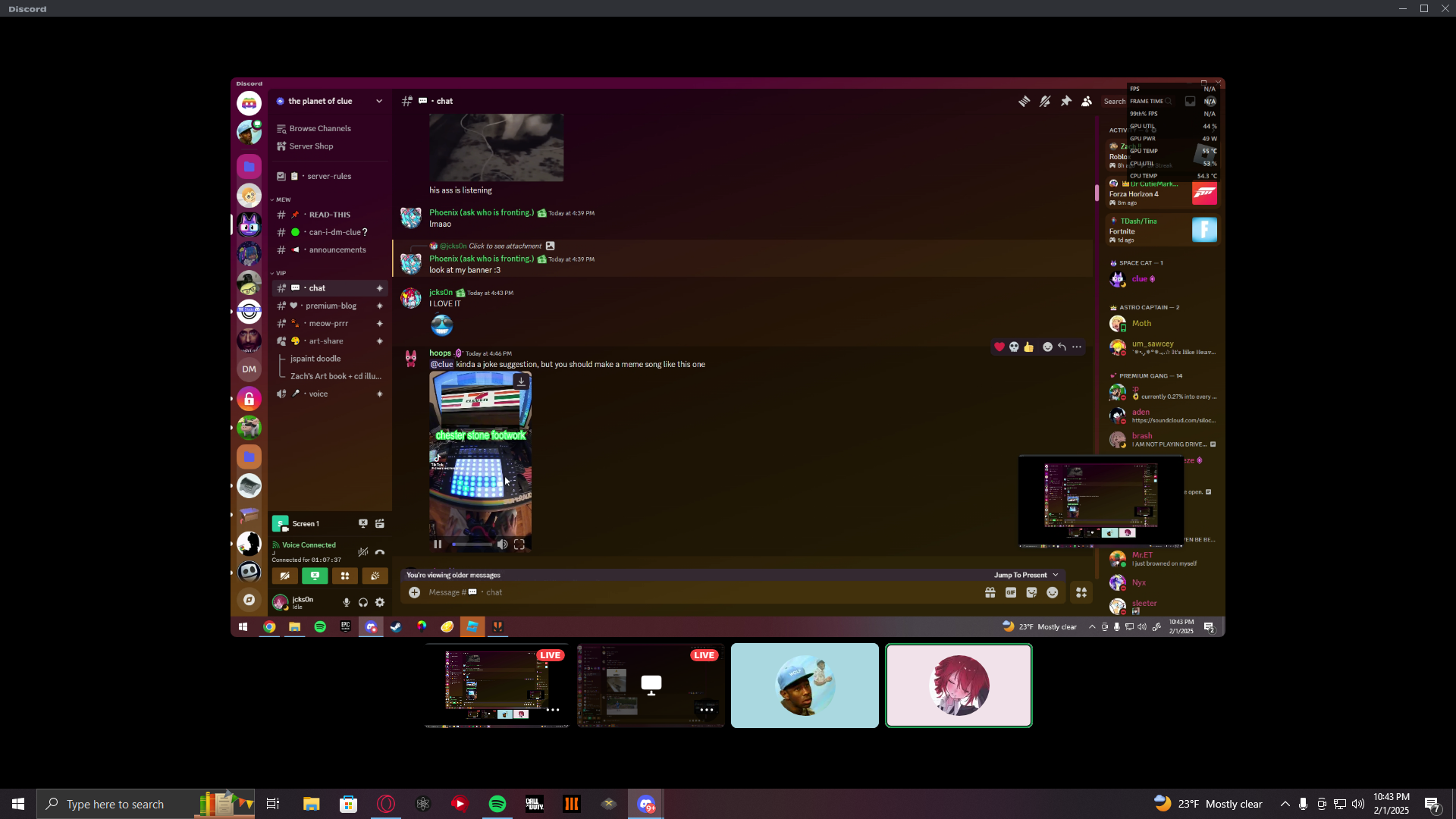The image size is (1456, 819).
Task: Open the Jump To Present chevron
Action: pyautogui.click(x=1056, y=575)
